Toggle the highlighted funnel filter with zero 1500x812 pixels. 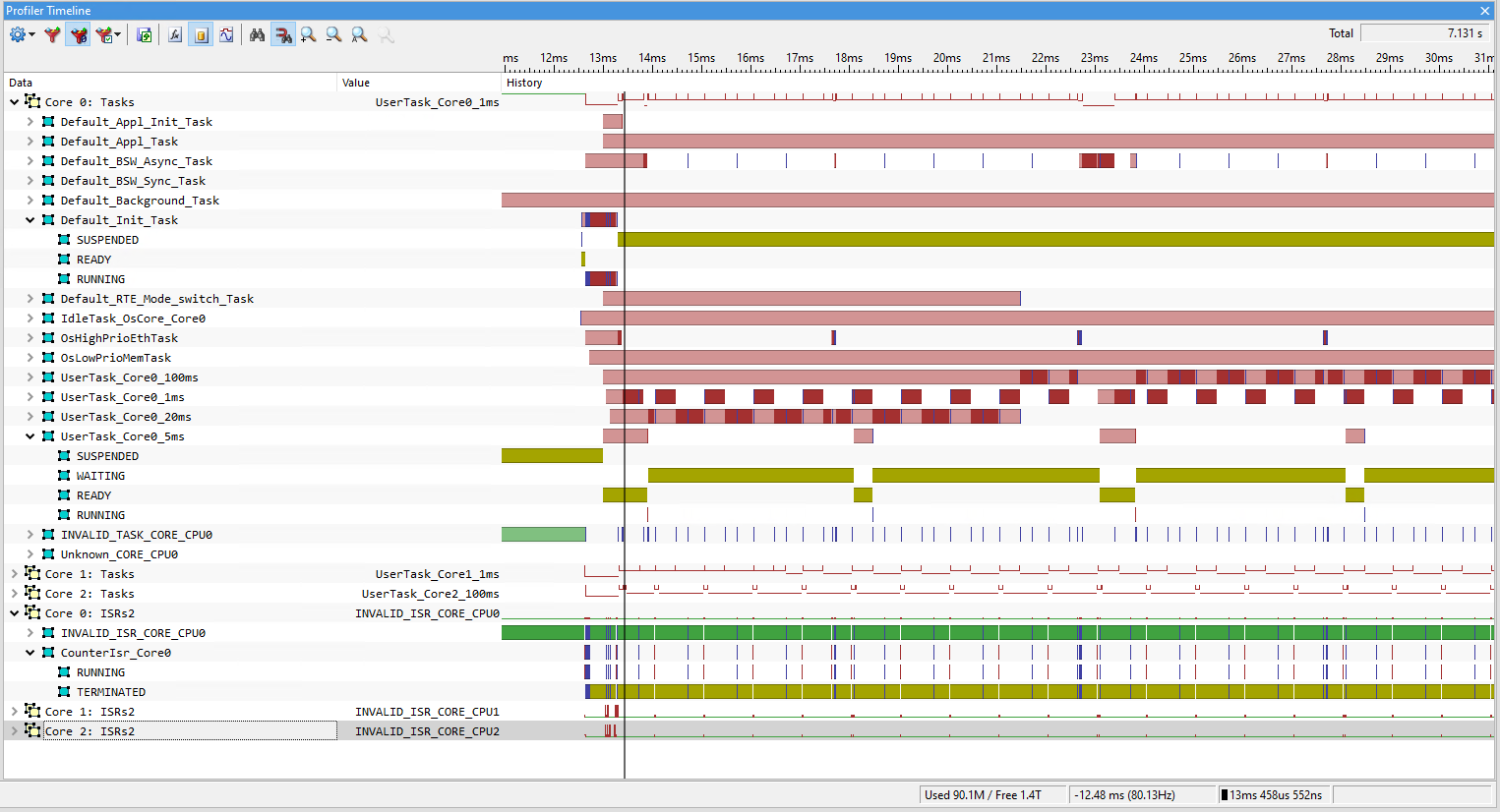pyautogui.click(x=79, y=34)
